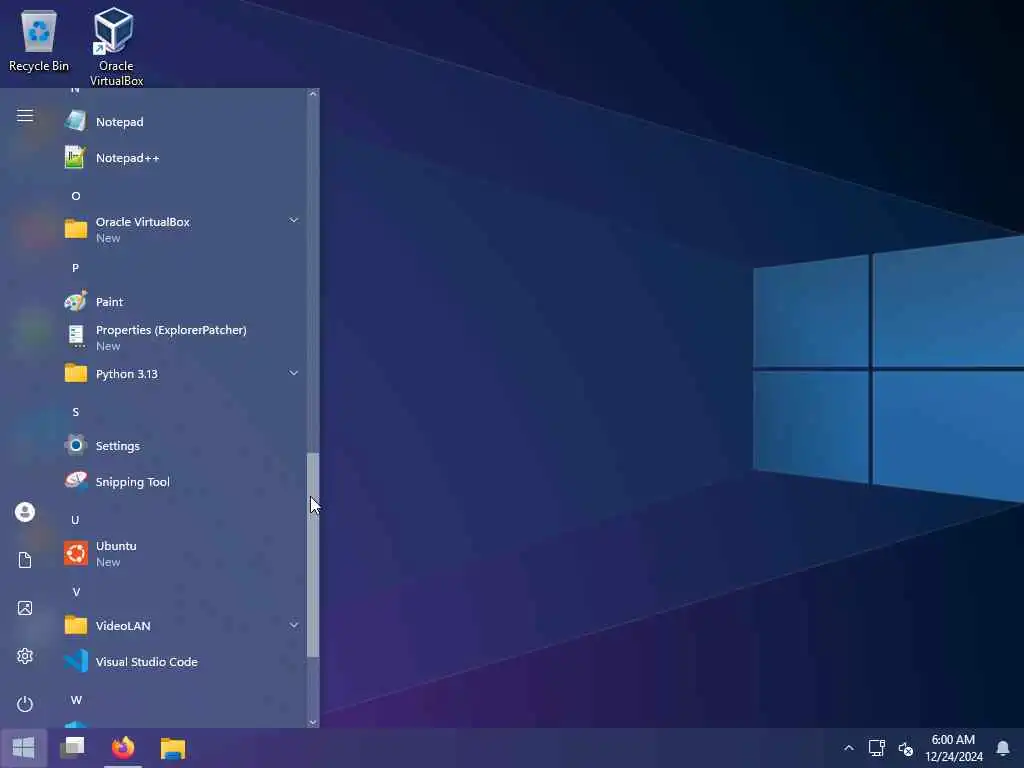Open the network tray icon
1024x768 pixels.
tap(876, 748)
